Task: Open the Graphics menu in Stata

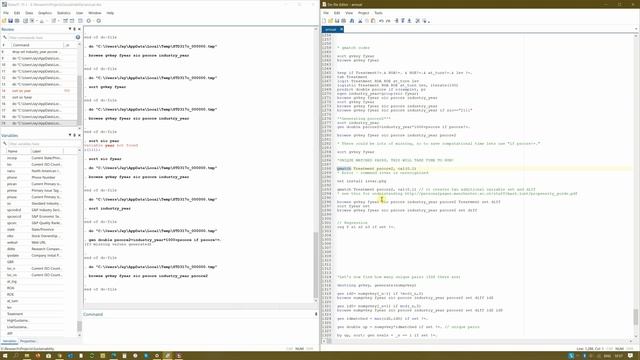Action: click(45, 13)
